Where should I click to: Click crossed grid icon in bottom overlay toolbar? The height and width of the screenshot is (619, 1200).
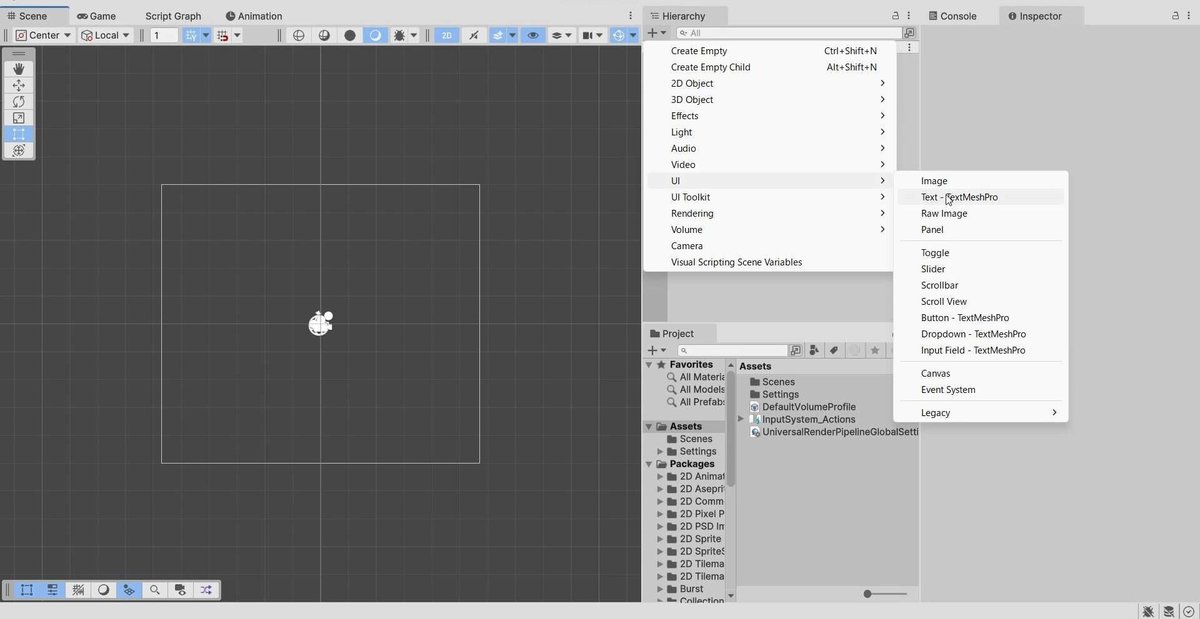point(78,590)
